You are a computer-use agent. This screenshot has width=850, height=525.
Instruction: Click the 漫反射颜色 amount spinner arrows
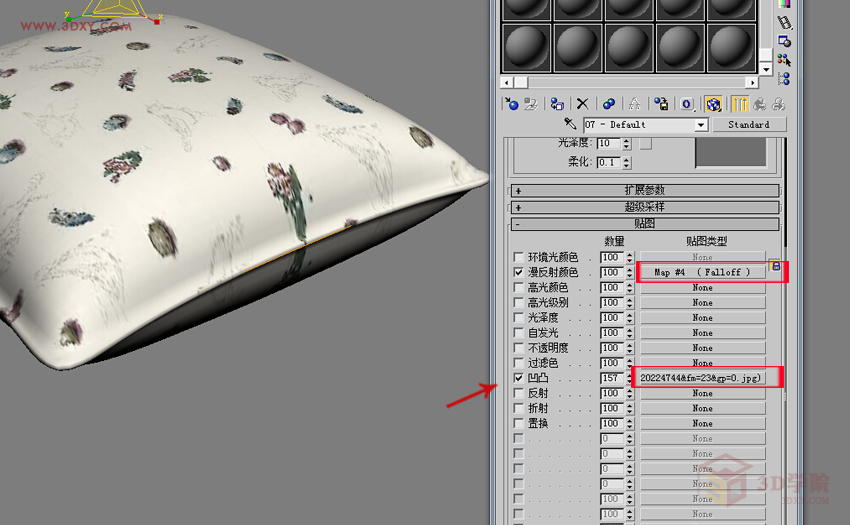click(629, 272)
